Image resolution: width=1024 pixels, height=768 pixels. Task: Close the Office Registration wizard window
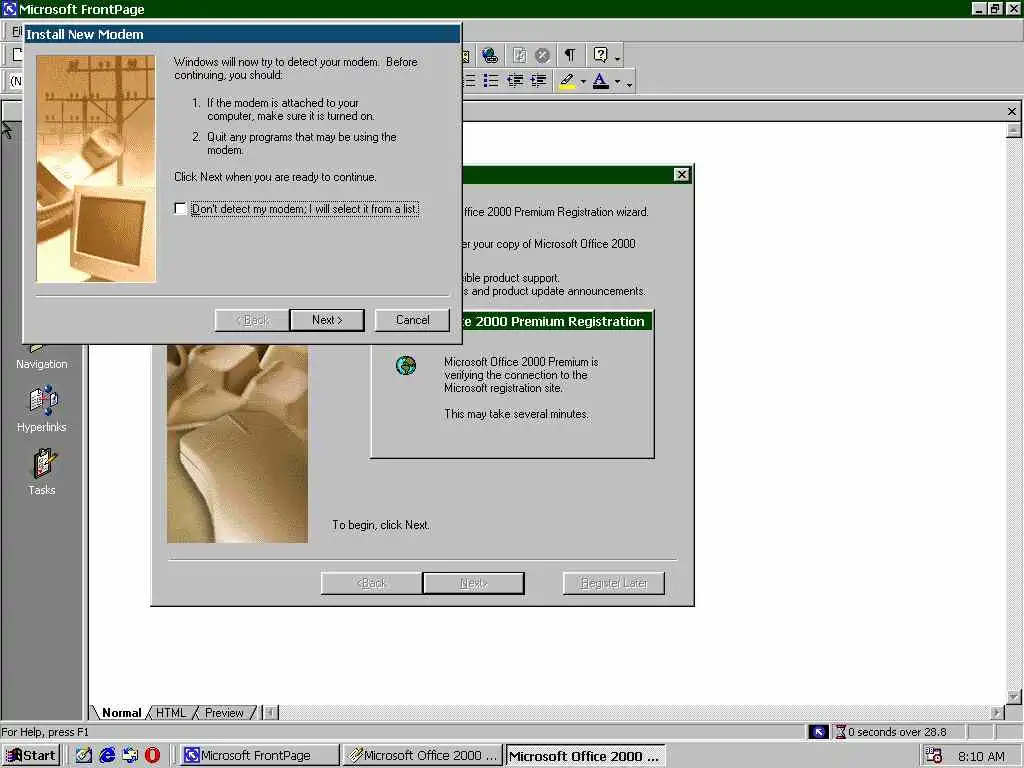point(681,174)
